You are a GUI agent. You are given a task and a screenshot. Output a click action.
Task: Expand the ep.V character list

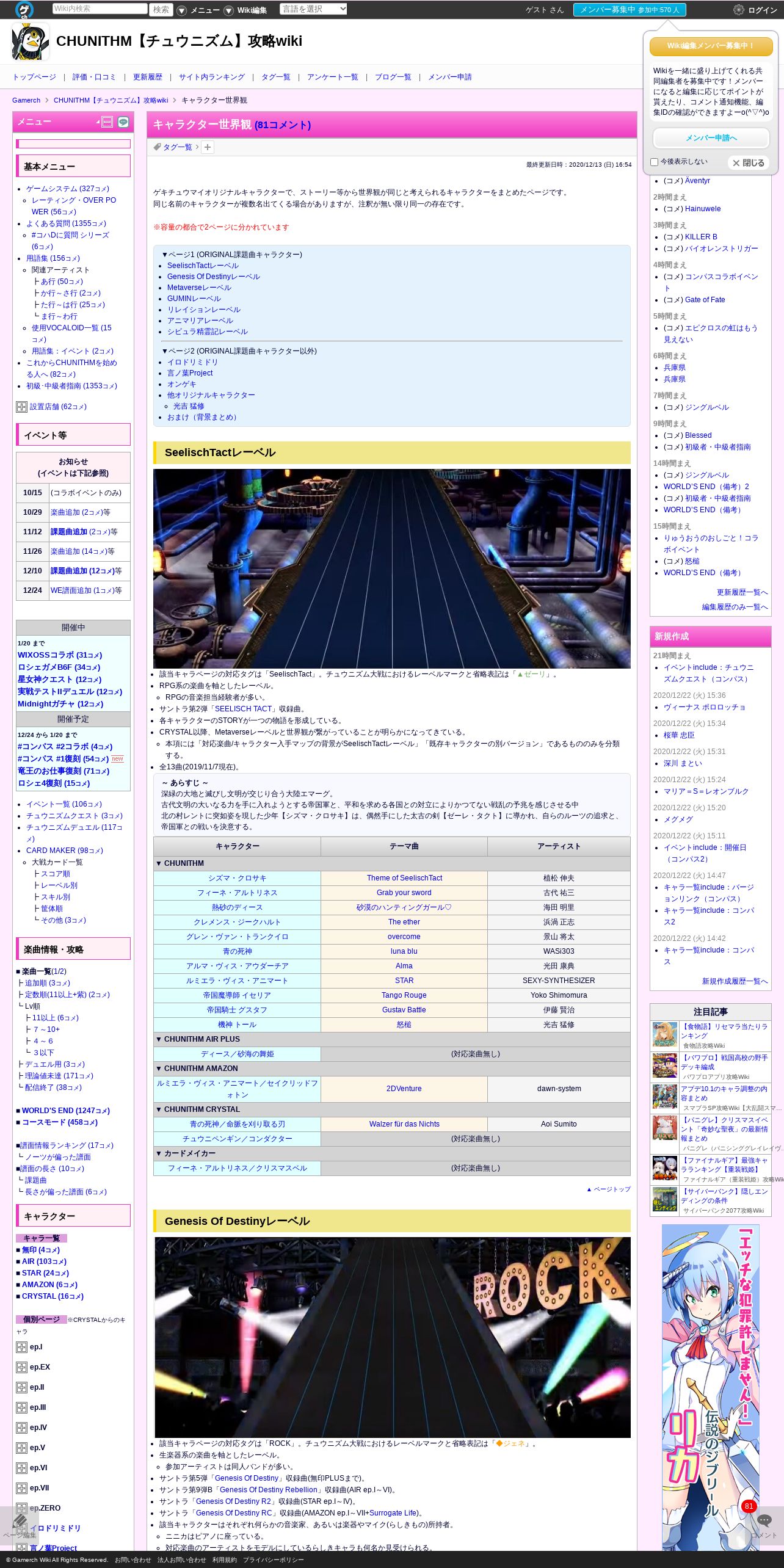[21, 1448]
